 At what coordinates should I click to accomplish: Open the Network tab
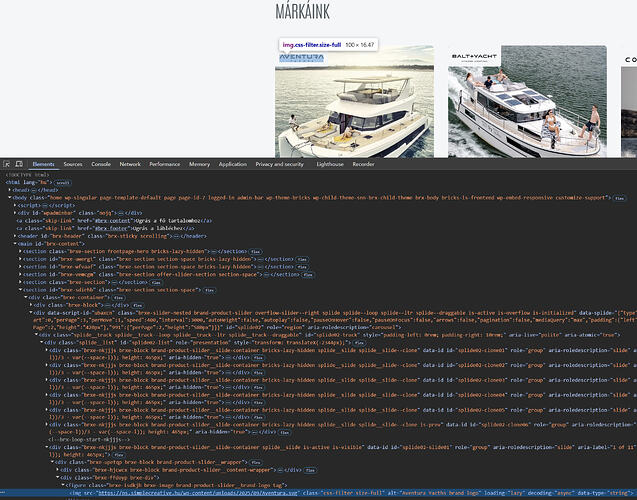pos(130,163)
